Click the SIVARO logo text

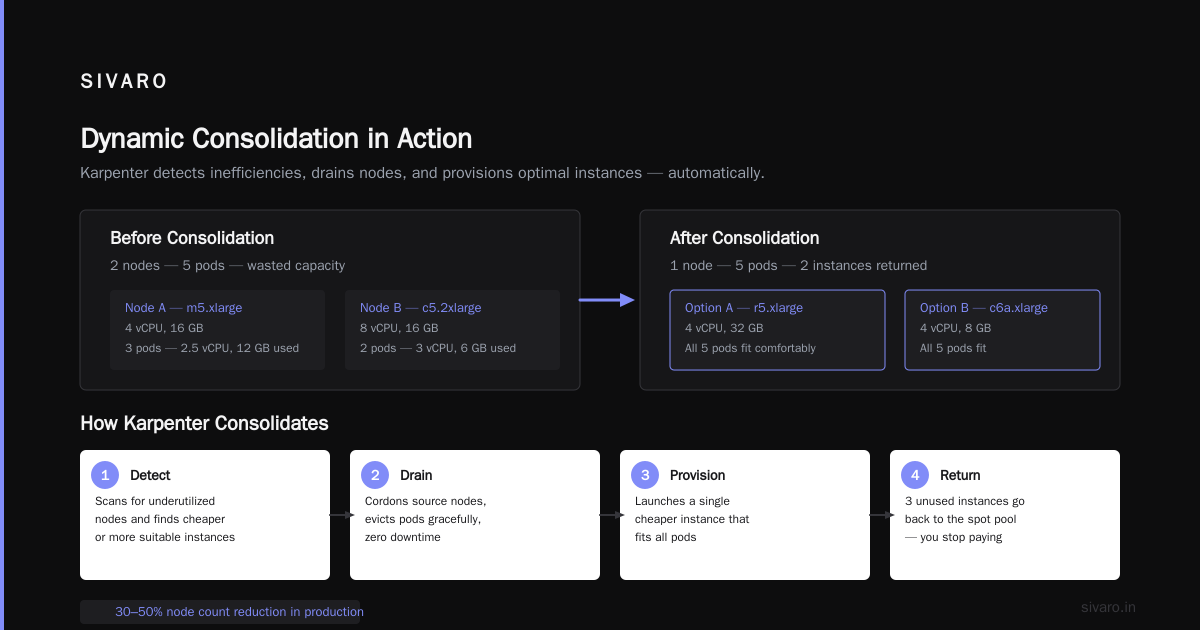[x=124, y=82]
